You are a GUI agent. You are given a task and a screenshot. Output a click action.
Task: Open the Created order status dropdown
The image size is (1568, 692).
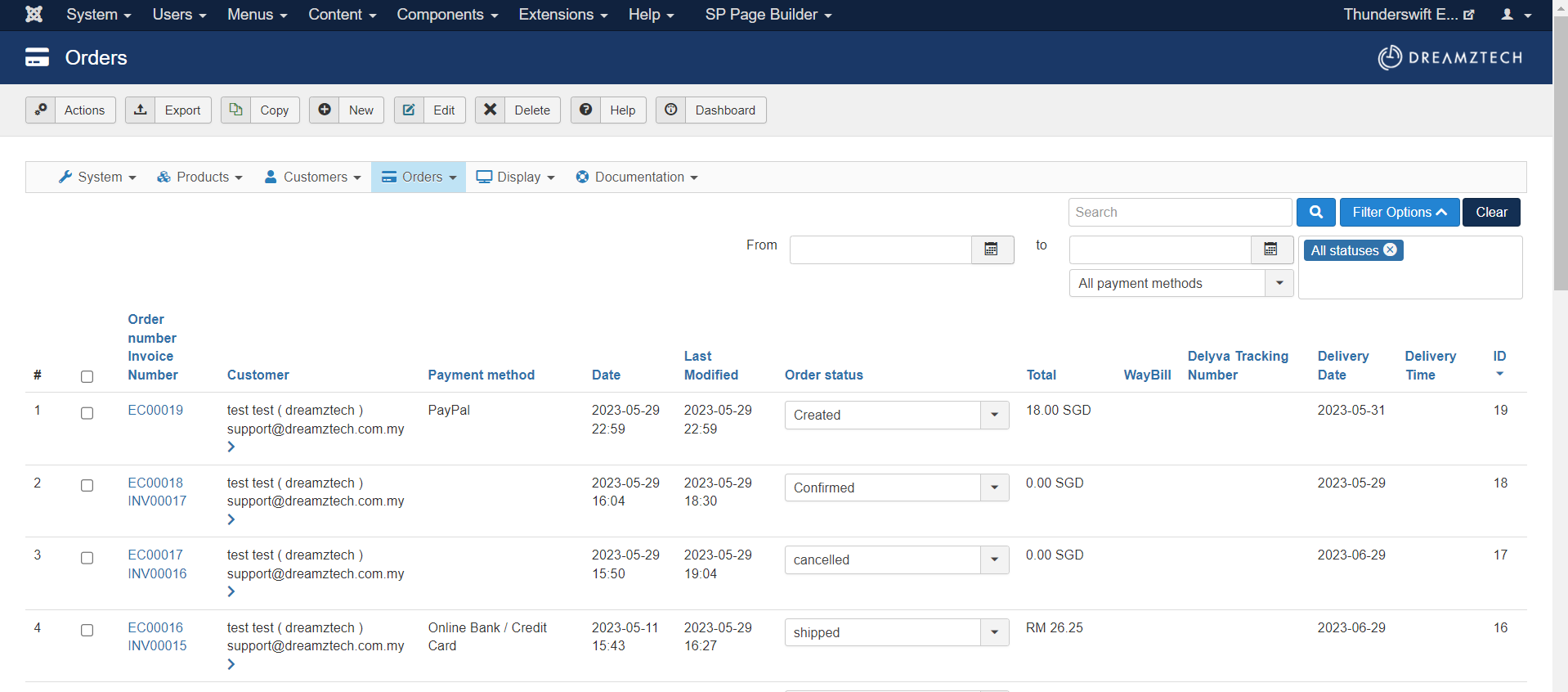[897, 415]
